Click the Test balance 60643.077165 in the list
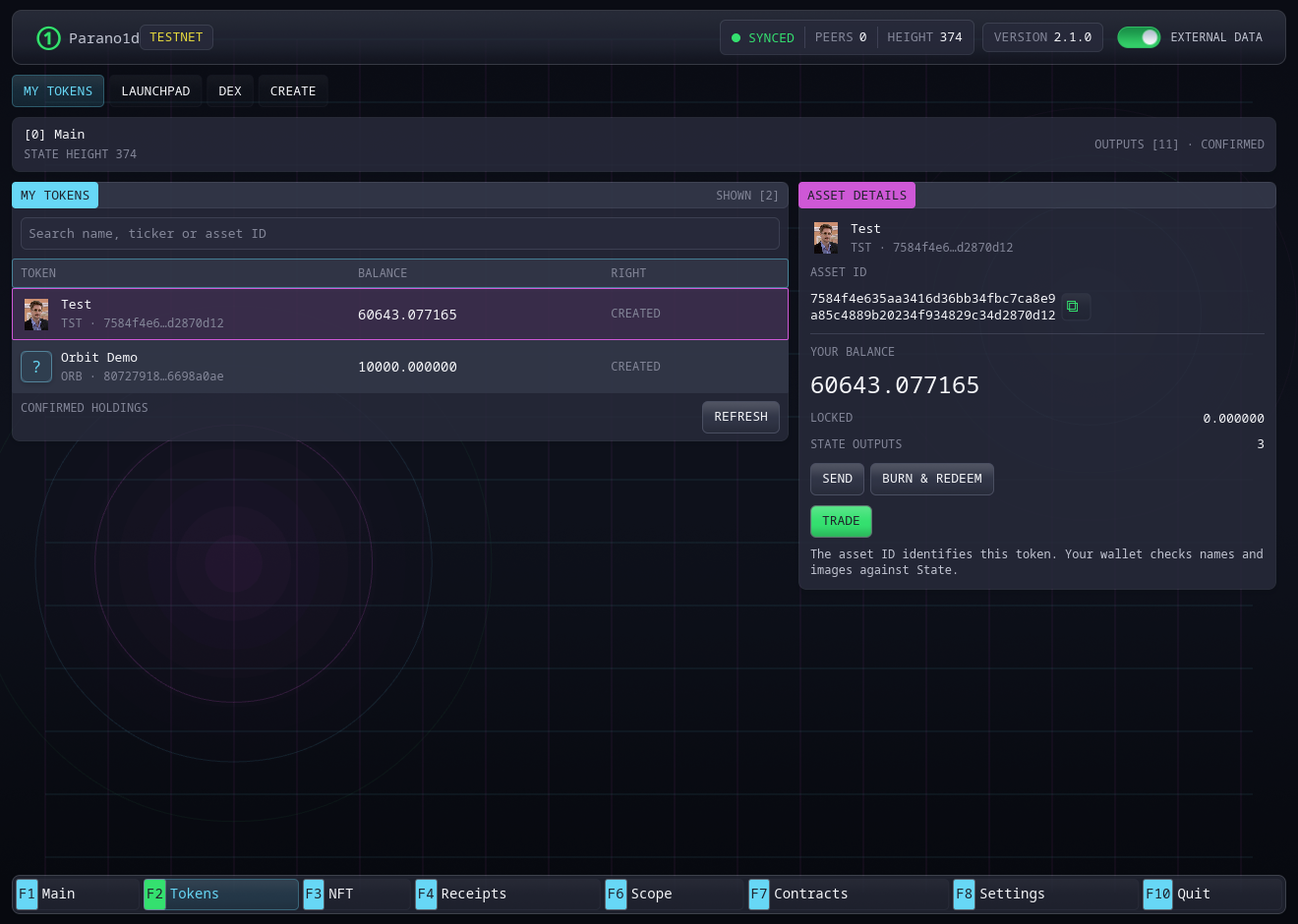 pos(407,315)
